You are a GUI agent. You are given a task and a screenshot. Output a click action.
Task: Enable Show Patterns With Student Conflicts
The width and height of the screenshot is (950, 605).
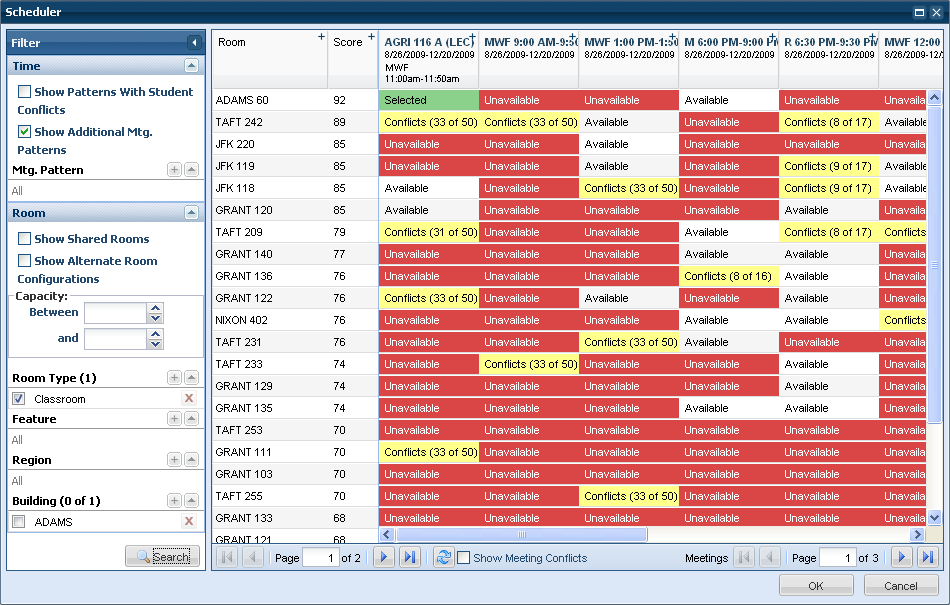(24, 91)
